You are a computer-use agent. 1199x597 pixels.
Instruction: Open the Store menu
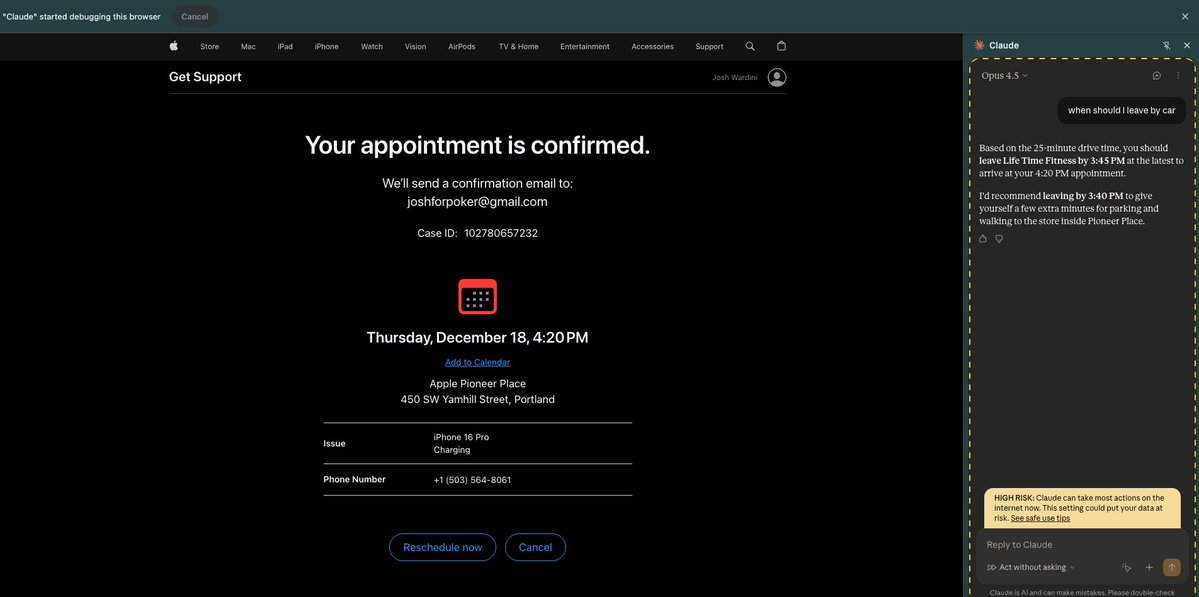click(x=210, y=47)
